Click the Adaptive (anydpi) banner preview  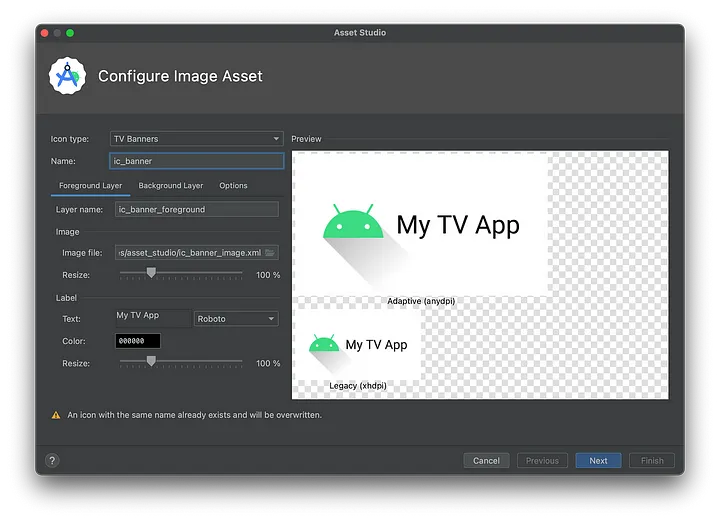point(421,224)
